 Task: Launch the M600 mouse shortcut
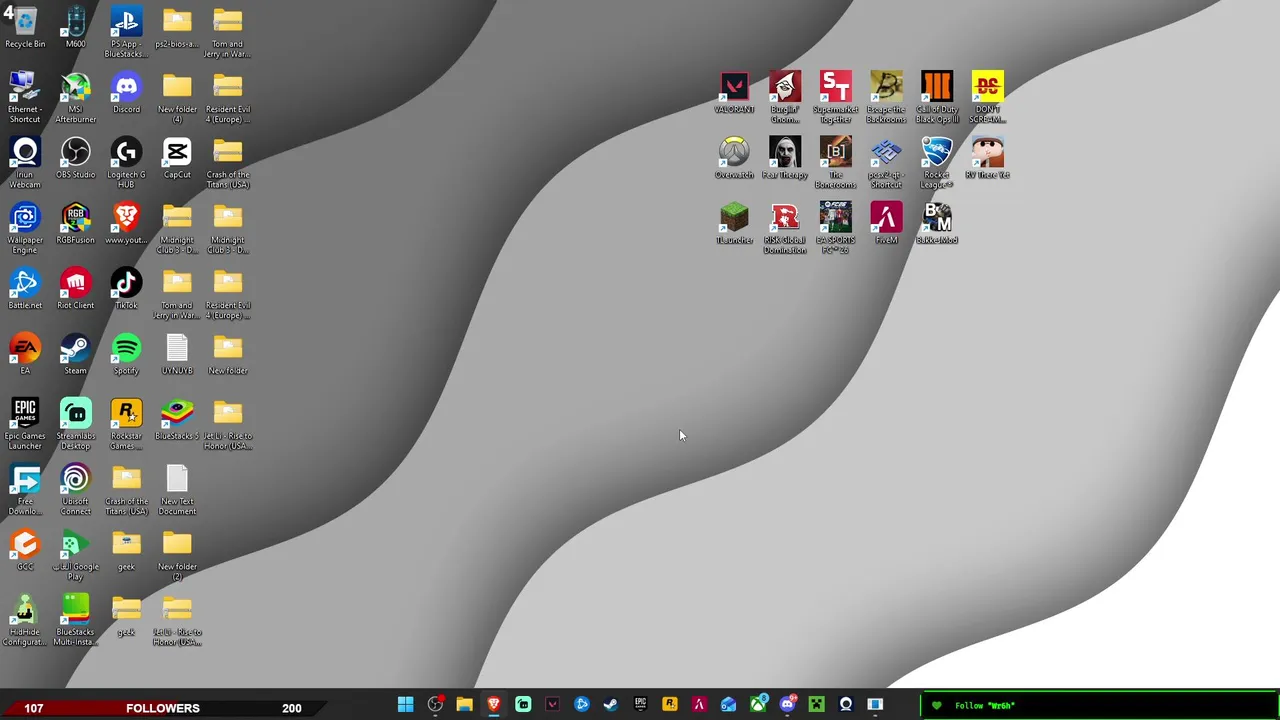(75, 28)
